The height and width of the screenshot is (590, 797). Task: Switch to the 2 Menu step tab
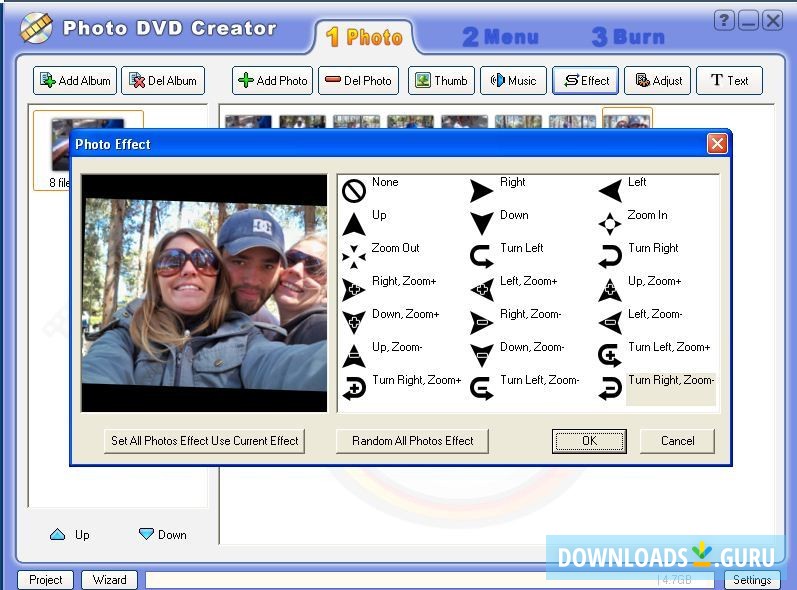click(500, 38)
